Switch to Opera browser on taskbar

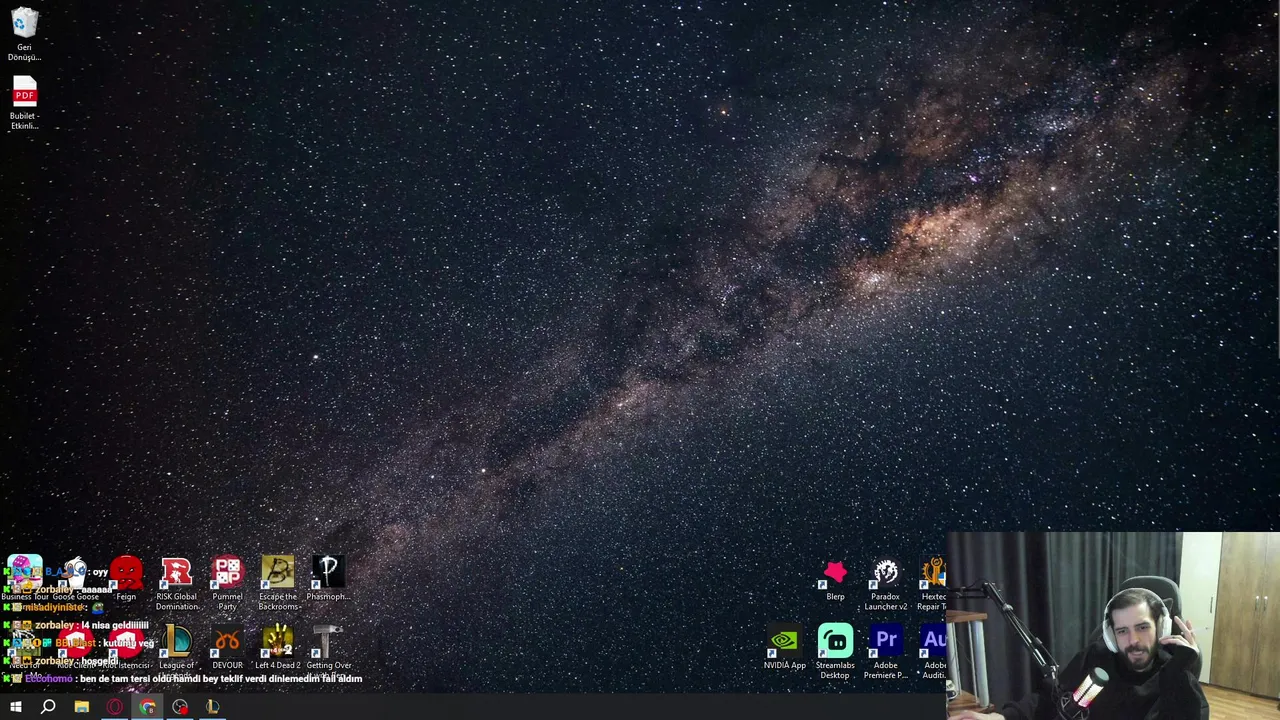(x=115, y=707)
